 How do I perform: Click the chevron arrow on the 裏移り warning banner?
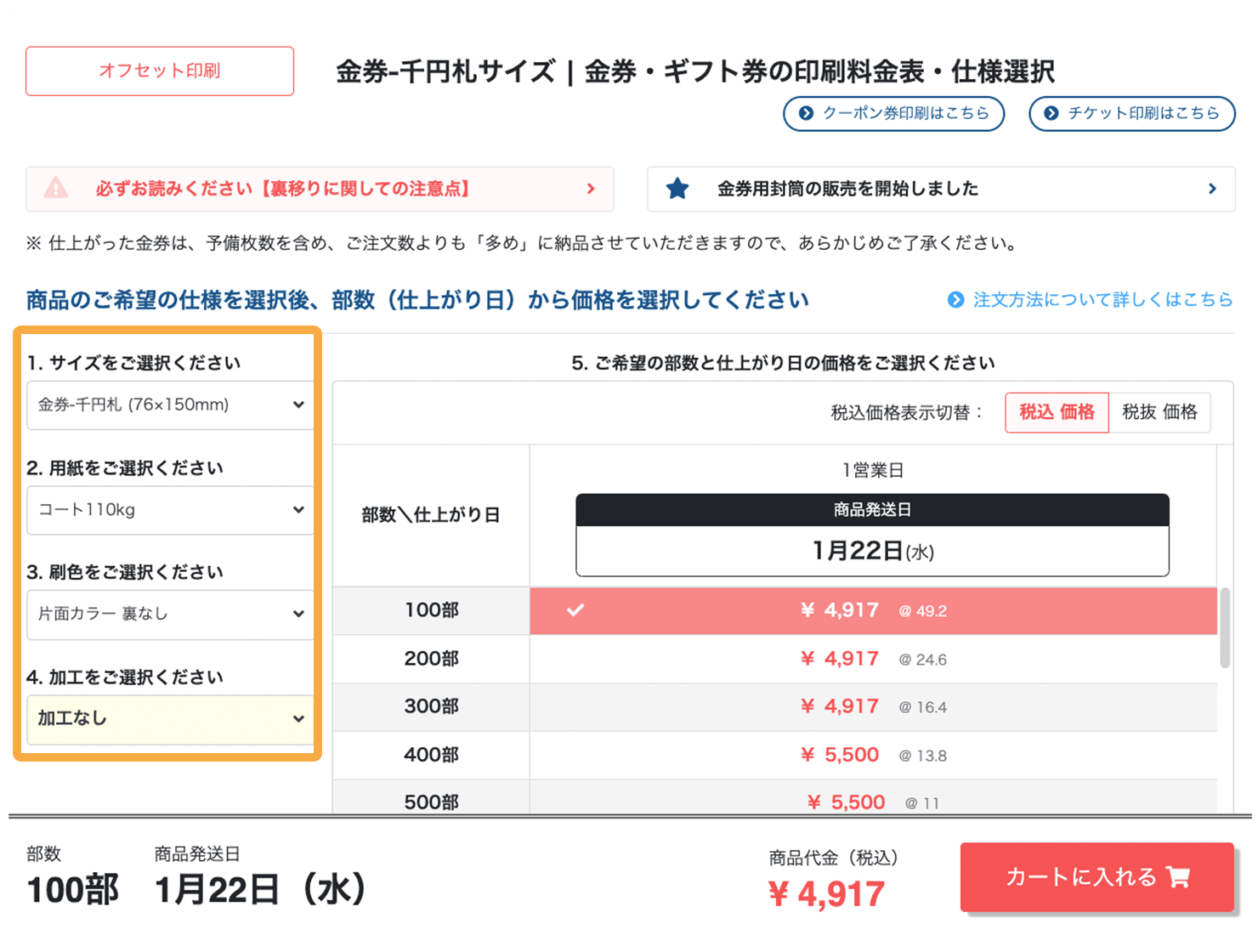coord(592,190)
